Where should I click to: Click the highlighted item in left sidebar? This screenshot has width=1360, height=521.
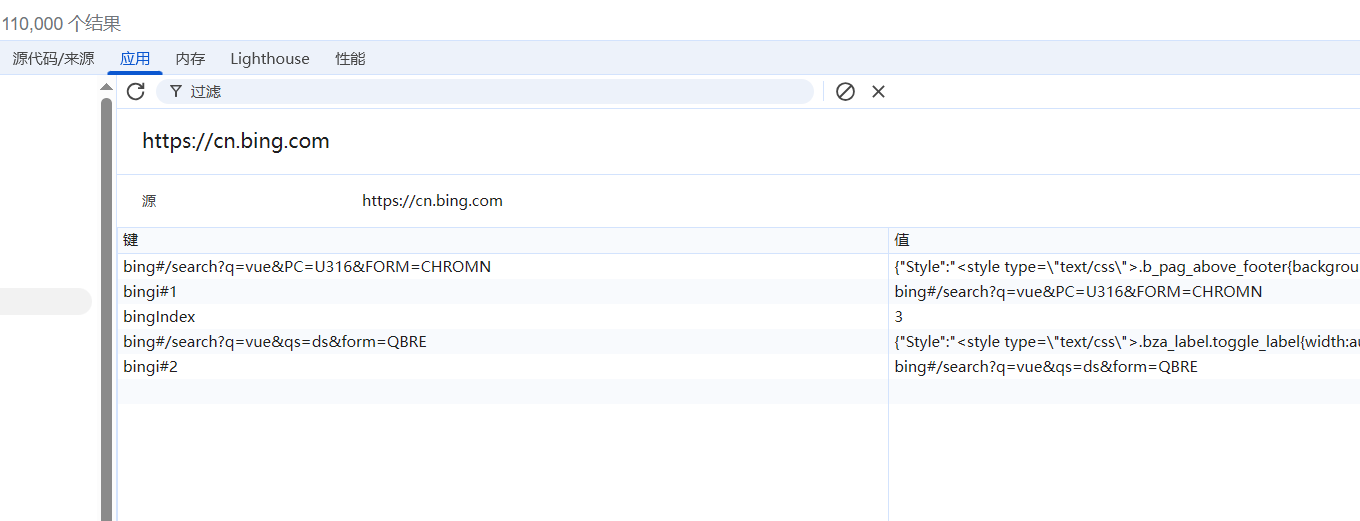(x=45, y=302)
